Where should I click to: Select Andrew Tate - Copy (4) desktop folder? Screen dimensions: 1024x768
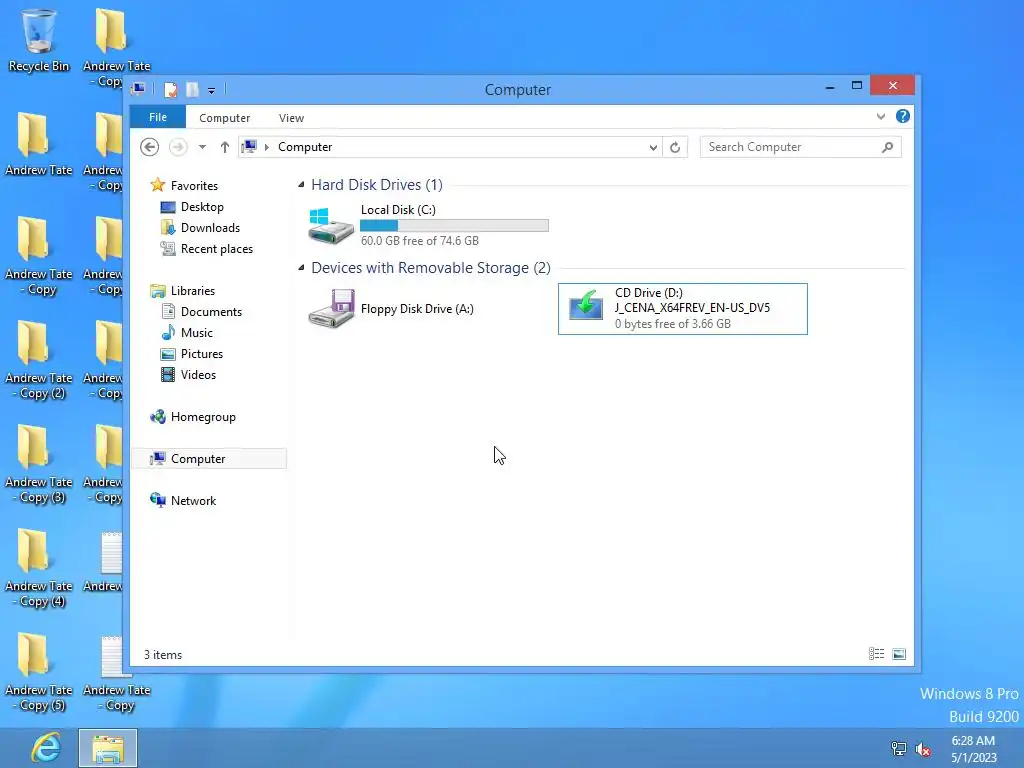tap(39, 569)
